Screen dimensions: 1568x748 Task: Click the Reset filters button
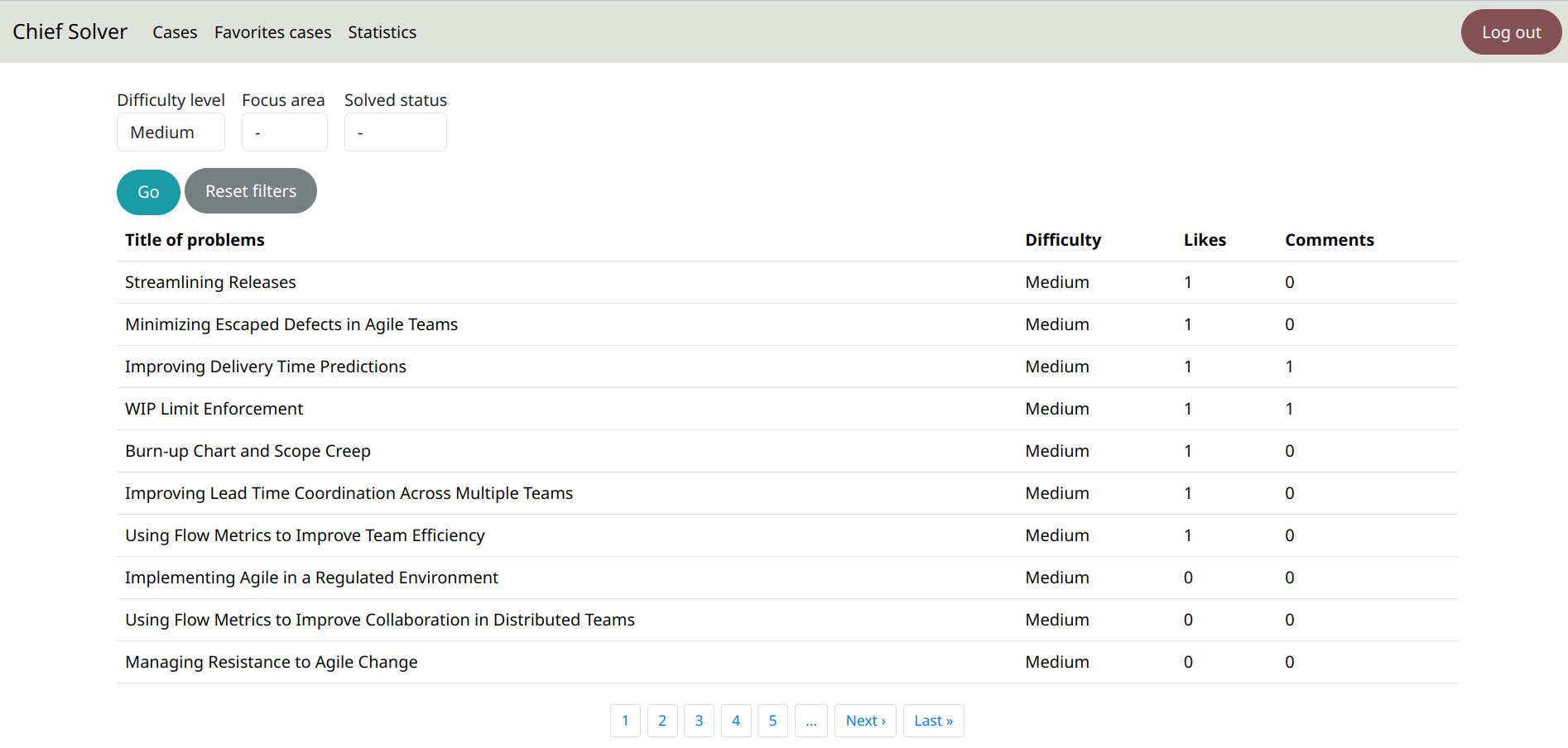[251, 191]
